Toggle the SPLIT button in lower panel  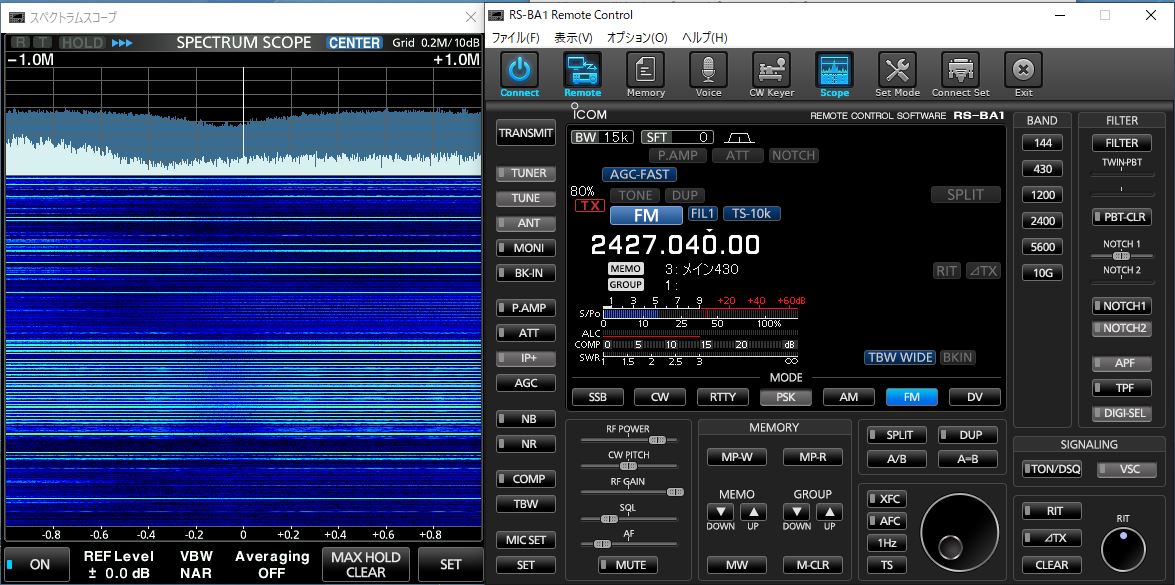pyautogui.click(x=897, y=434)
